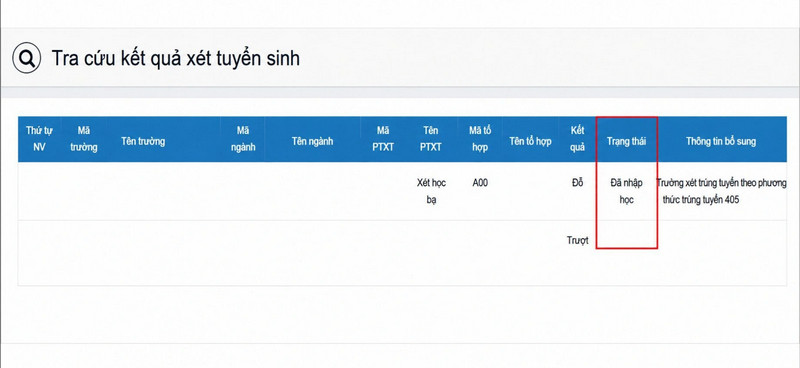Screen dimensions: 800x368
Task: Click the magnifying glass search icon
Action: click(x=27, y=59)
